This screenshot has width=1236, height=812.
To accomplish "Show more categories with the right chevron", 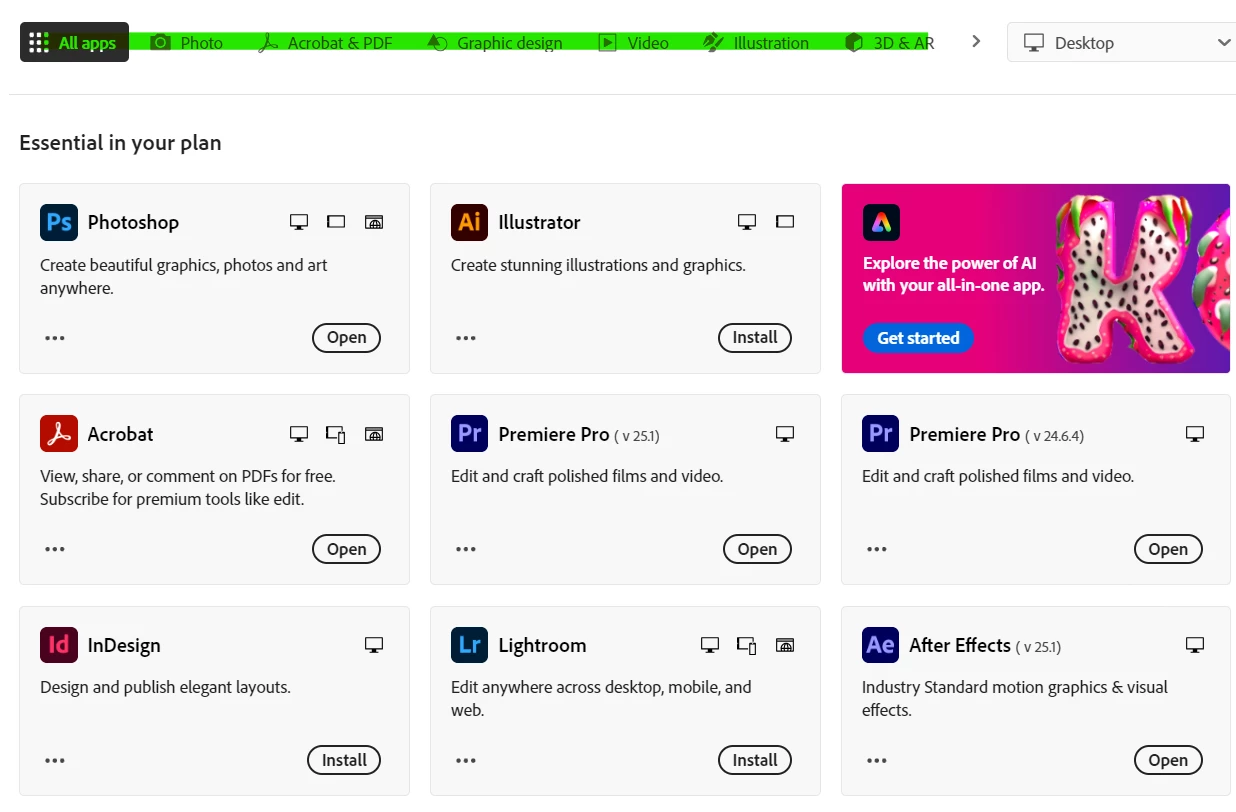I will coord(976,42).
